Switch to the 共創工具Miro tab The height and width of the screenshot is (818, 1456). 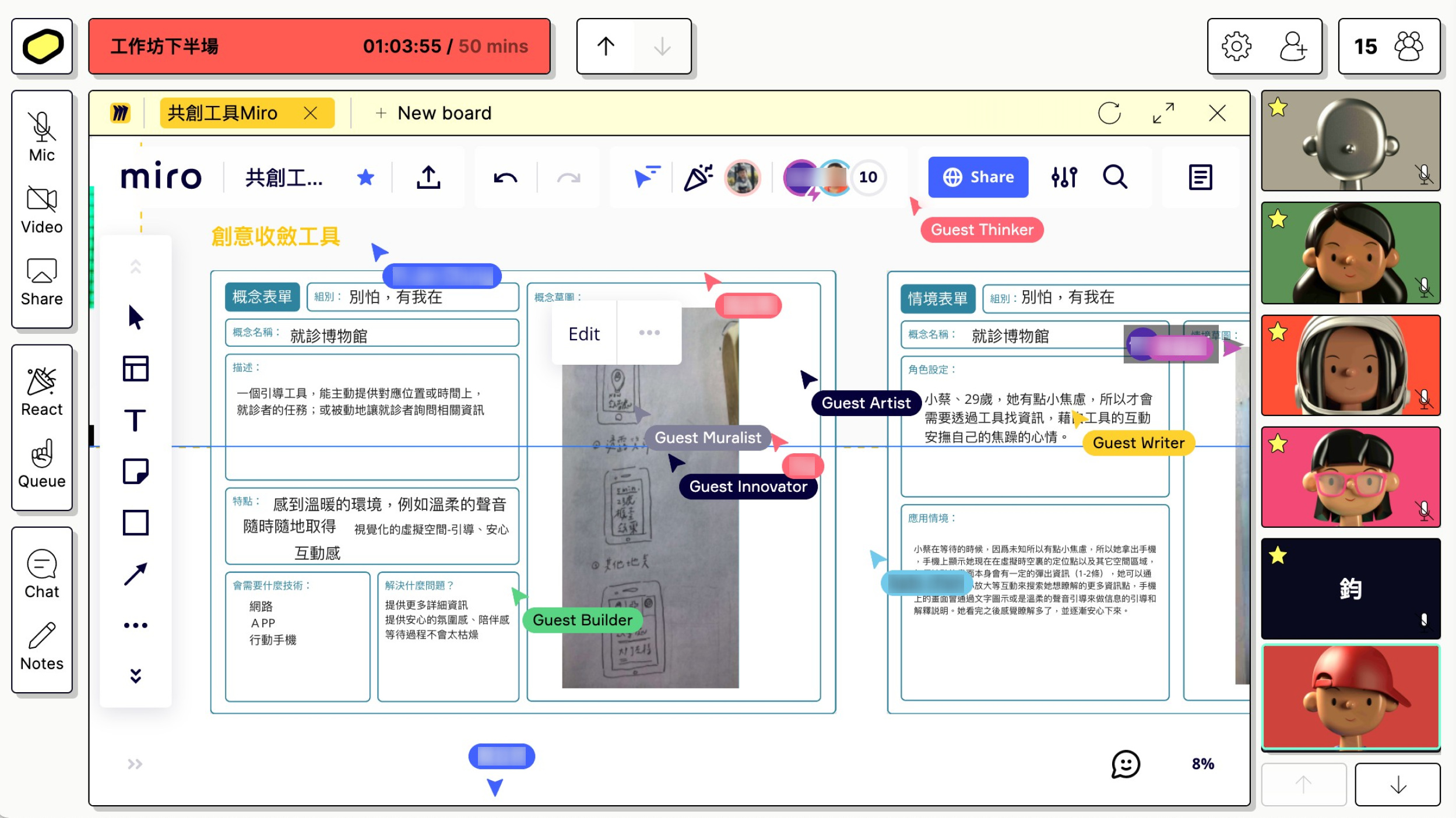point(223,113)
